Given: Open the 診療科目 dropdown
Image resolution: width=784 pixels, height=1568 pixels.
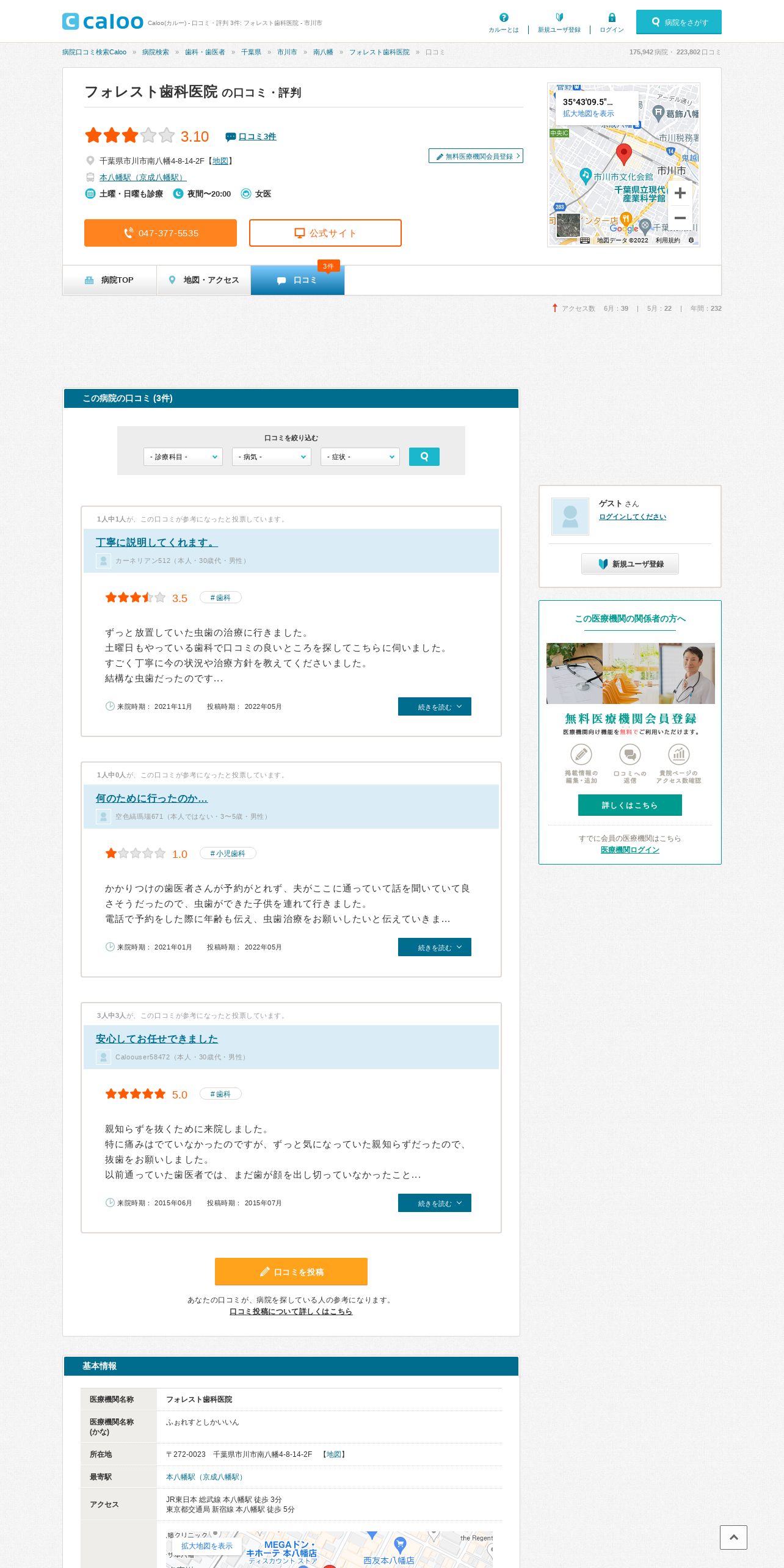Looking at the screenshot, I should (183, 457).
